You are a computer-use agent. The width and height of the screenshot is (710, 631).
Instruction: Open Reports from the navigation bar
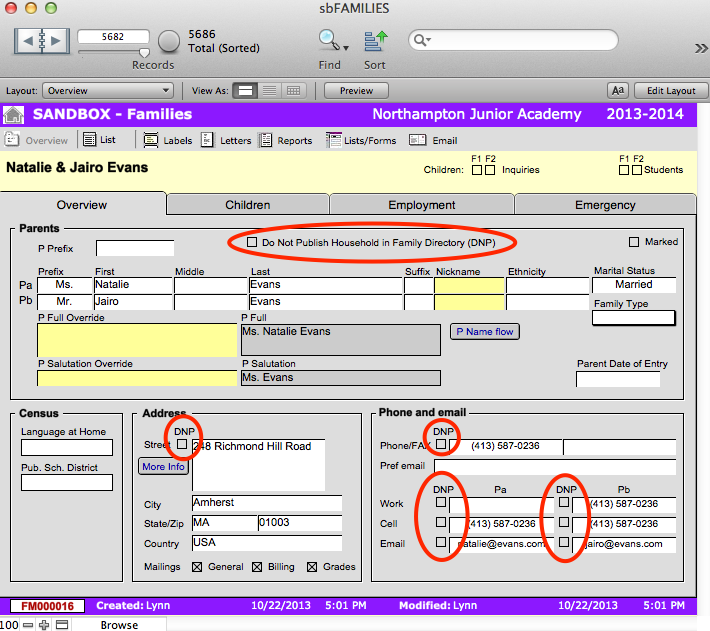point(265,141)
